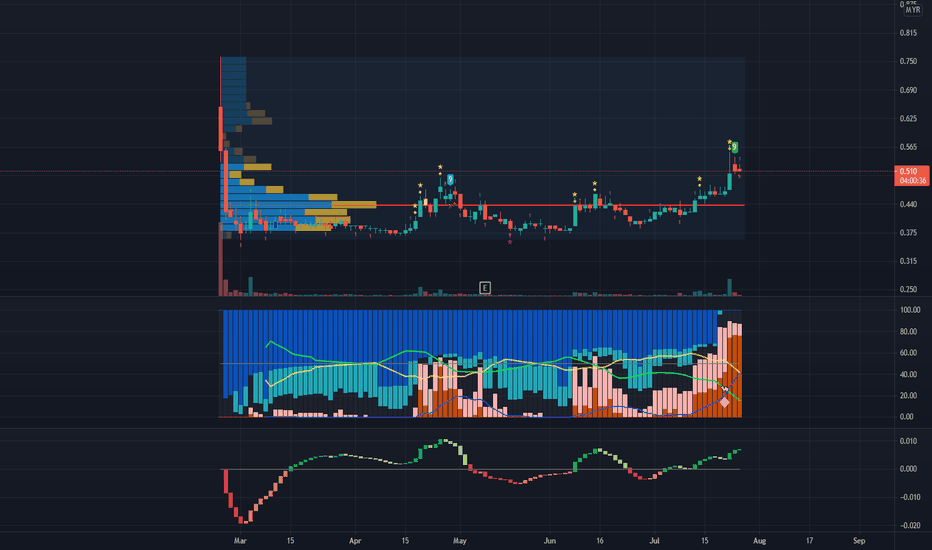
Task: Click the 0.750 price axis label
Action: (908, 62)
